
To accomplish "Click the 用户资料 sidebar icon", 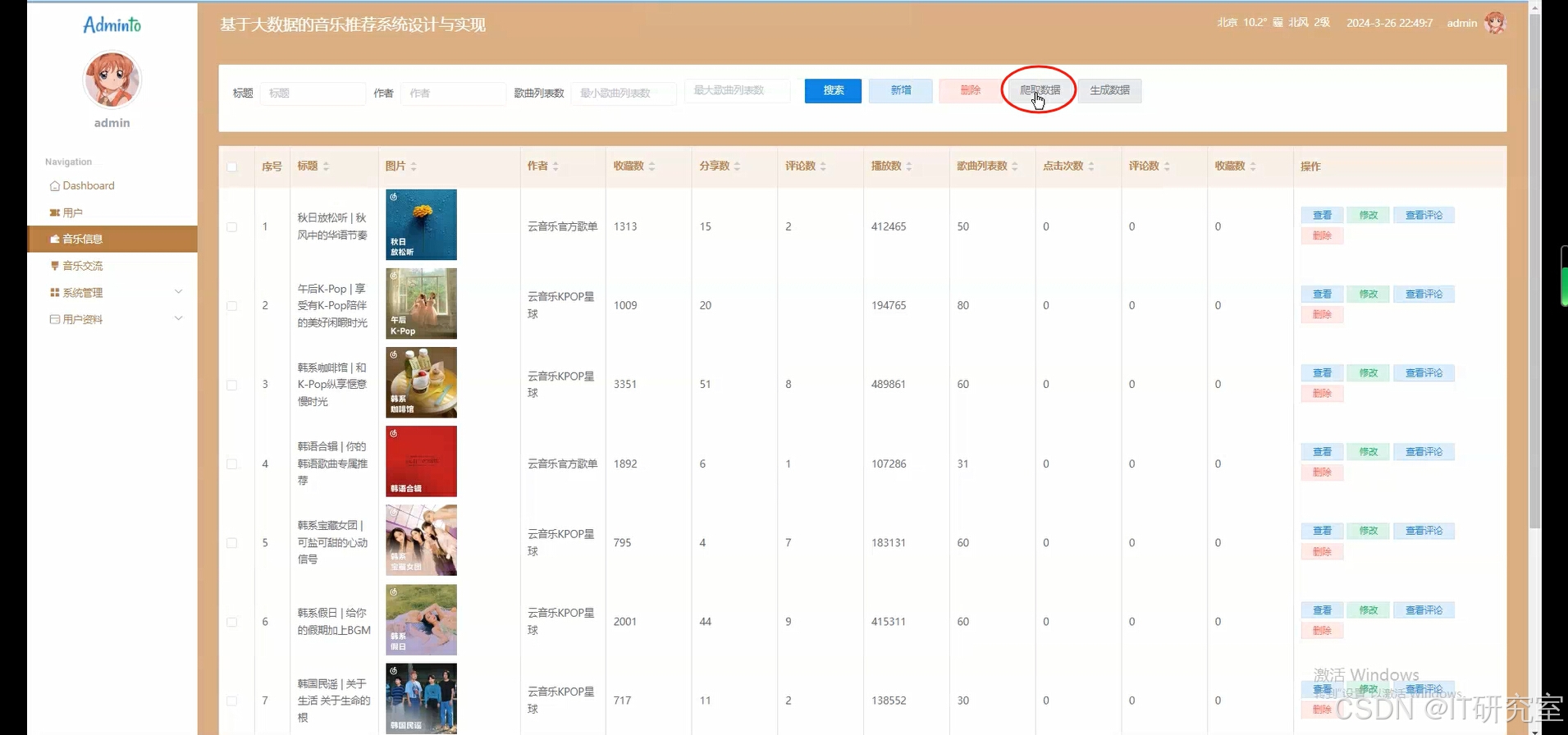I will 55,319.
